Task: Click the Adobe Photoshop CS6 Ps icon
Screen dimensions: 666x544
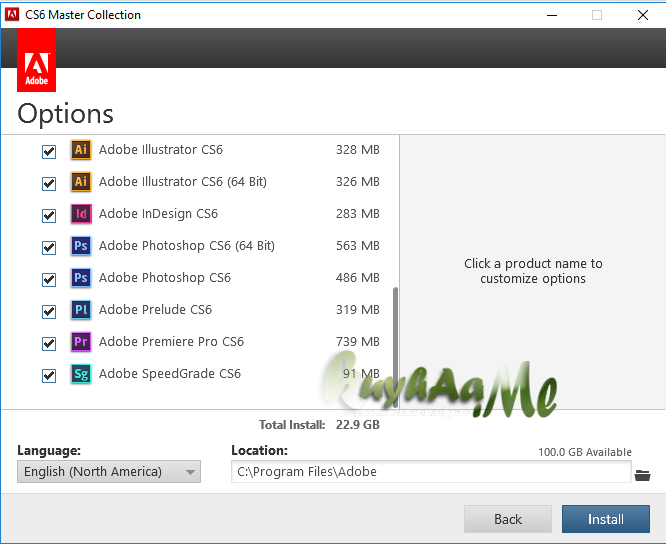Action: tap(81, 278)
